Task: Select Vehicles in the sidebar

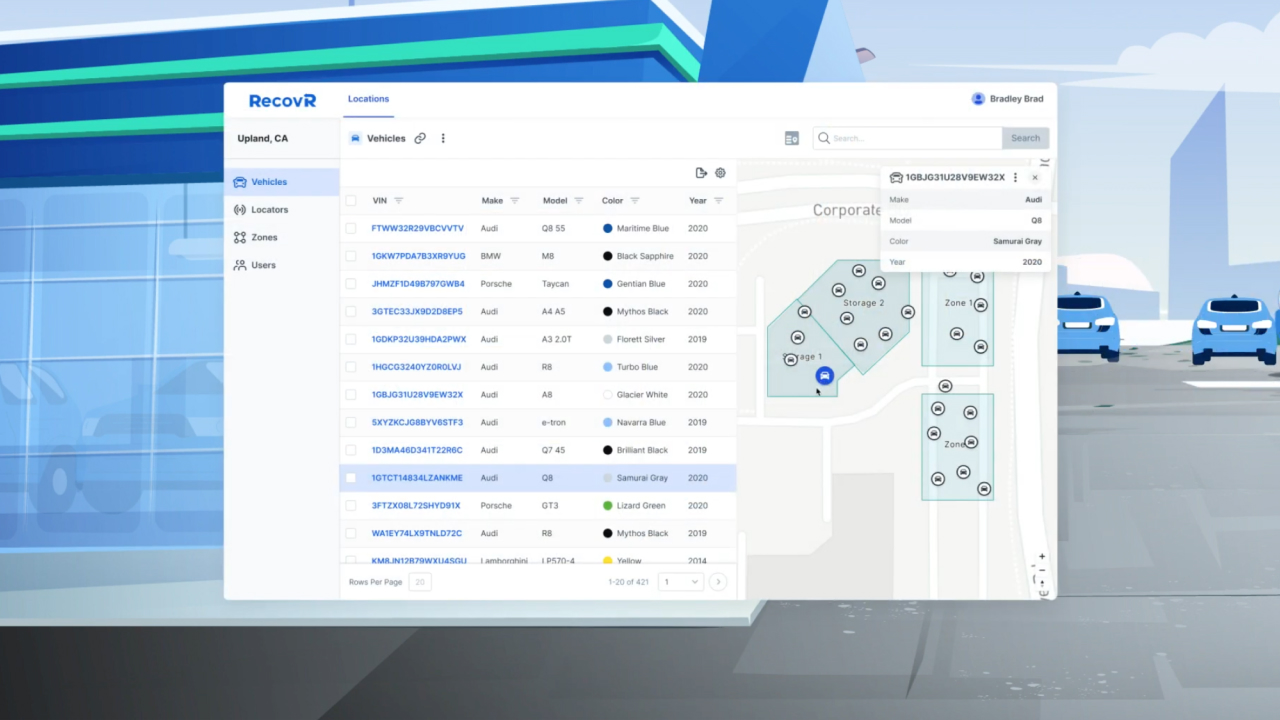Action: pos(282,182)
